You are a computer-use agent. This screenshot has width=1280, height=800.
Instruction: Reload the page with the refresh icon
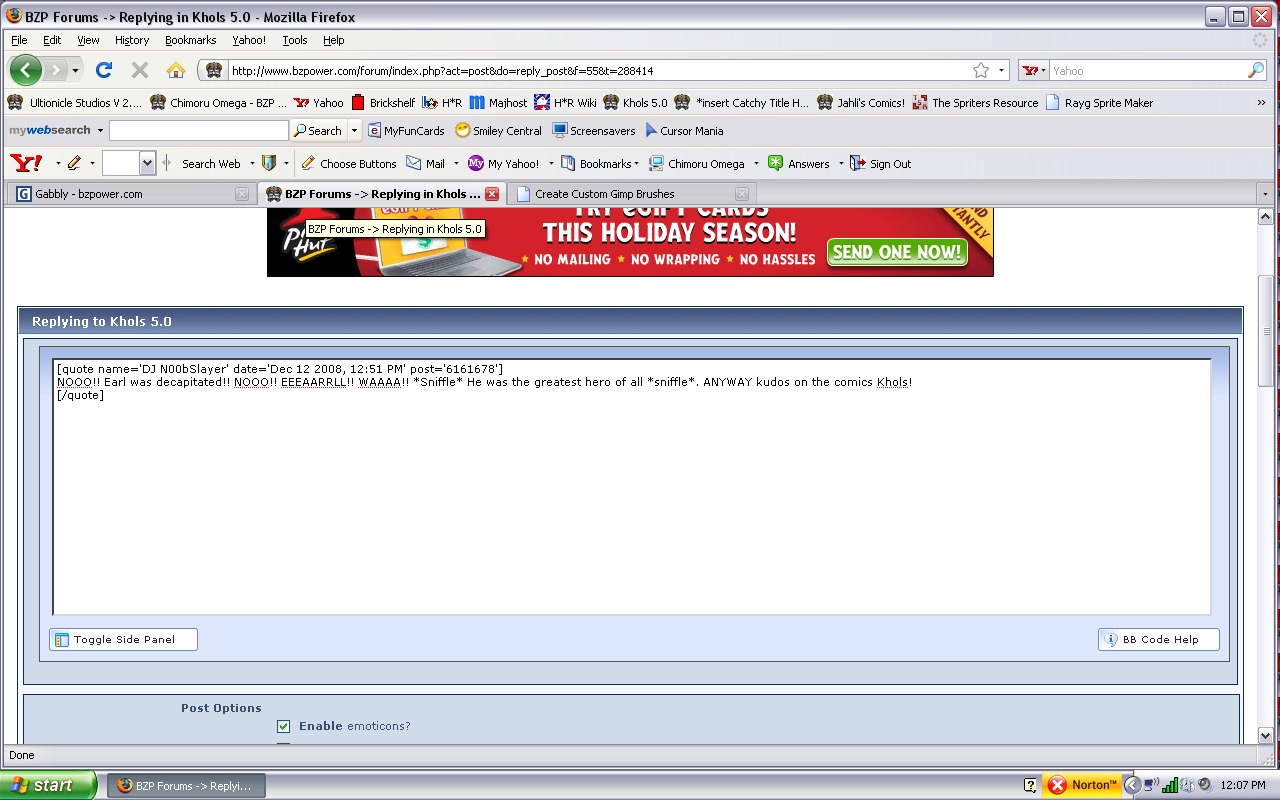coord(103,70)
